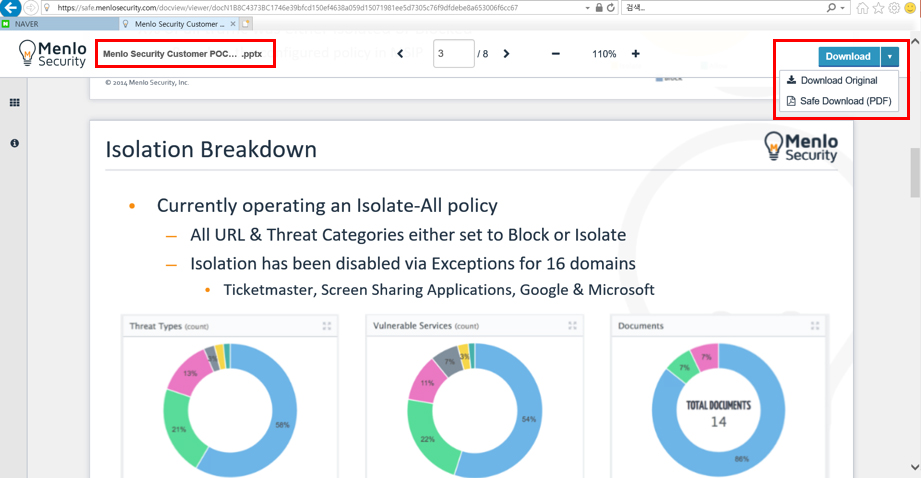Expand the Threat Types chart
The width and height of the screenshot is (921, 478).
(x=327, y=326)
